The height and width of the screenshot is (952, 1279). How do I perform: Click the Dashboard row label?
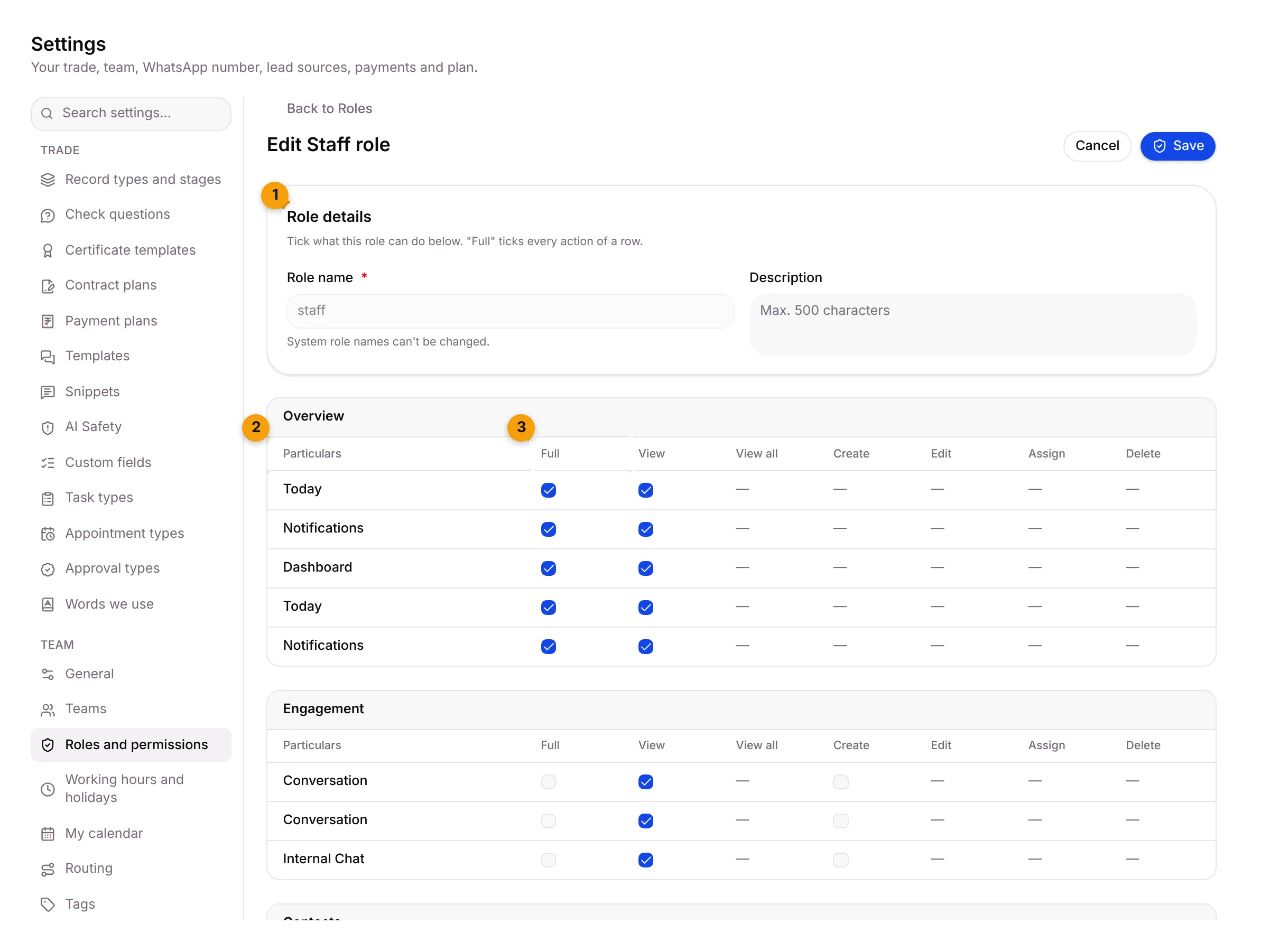click(317, 567)
